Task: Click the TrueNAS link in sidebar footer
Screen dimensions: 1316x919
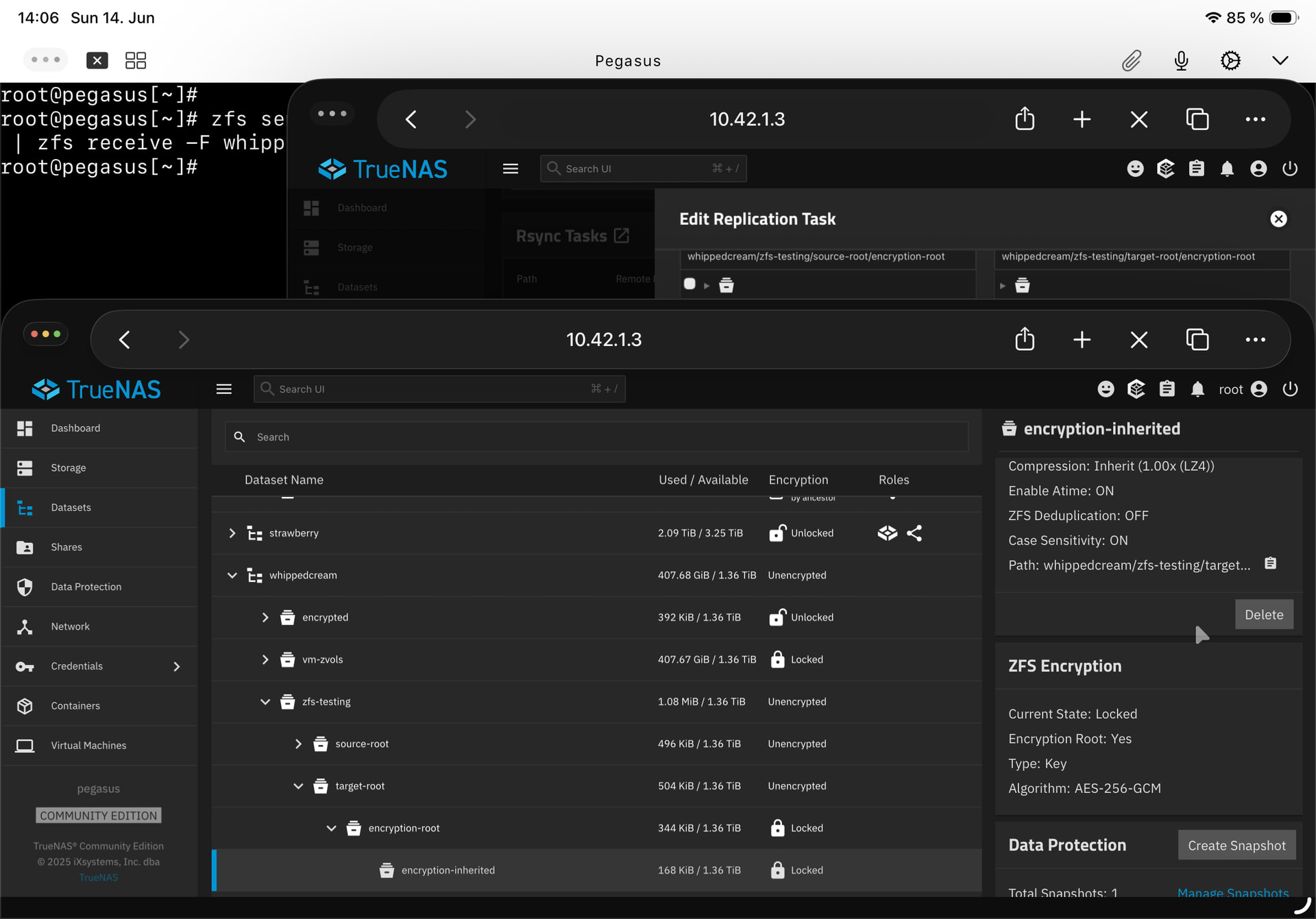Action: coord(98,877)
